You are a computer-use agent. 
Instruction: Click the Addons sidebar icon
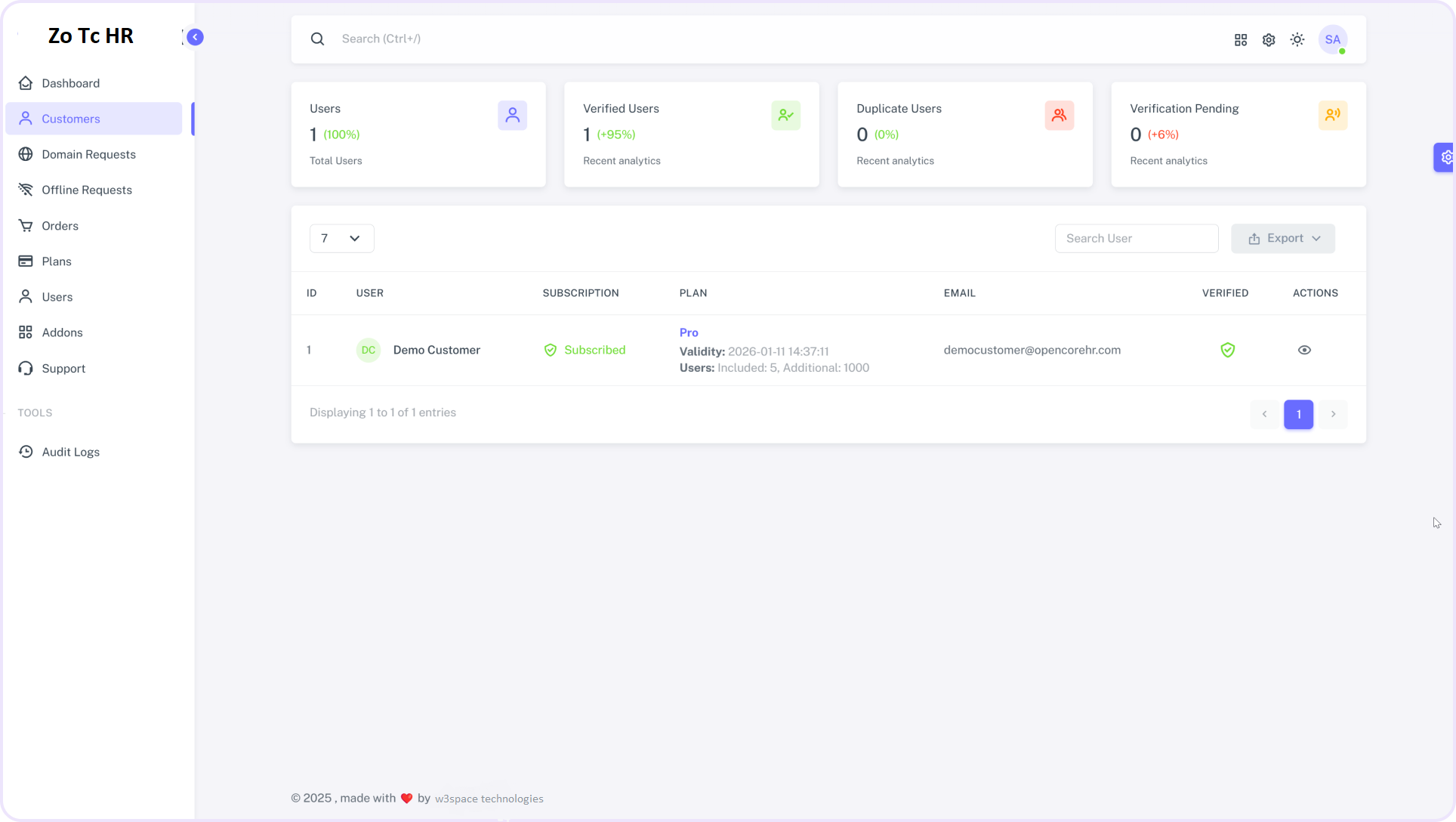pos(26,332)
